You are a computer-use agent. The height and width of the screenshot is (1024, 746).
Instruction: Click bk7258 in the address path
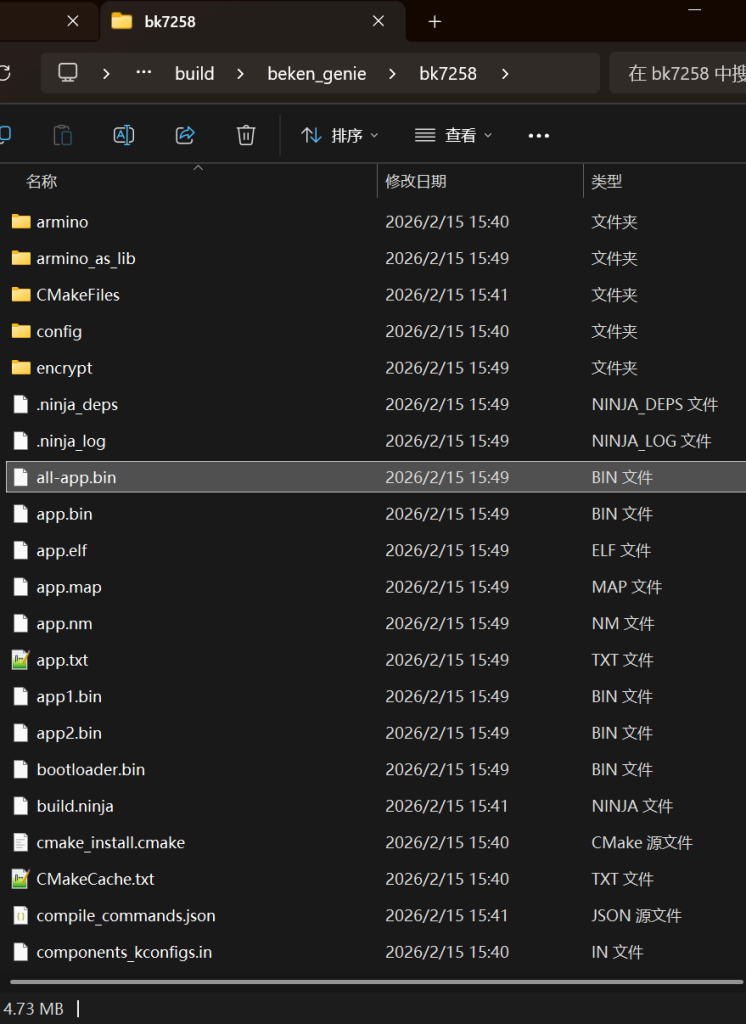448,74
